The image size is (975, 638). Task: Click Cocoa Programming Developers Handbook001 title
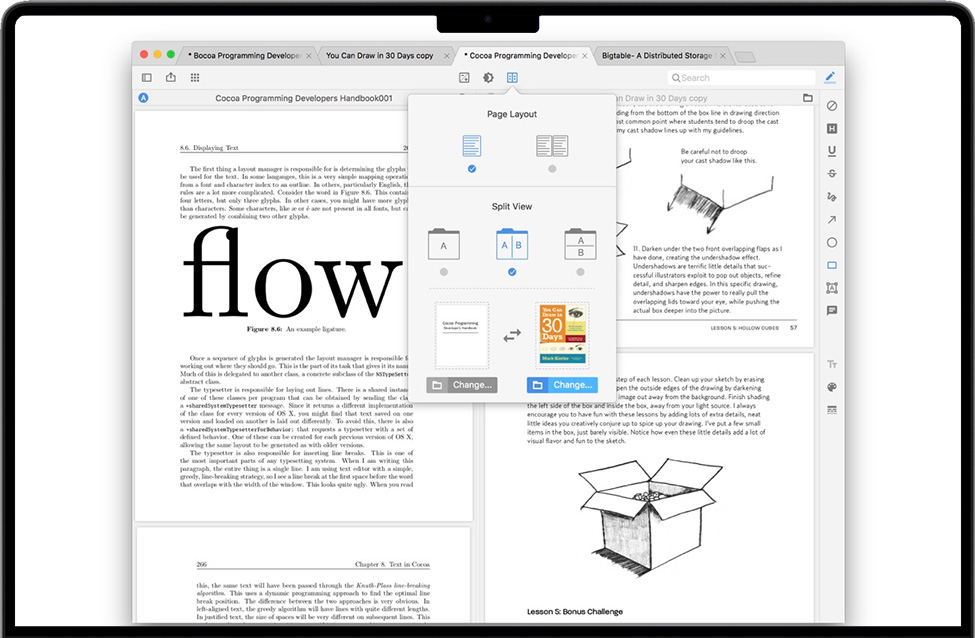(303, 98)
